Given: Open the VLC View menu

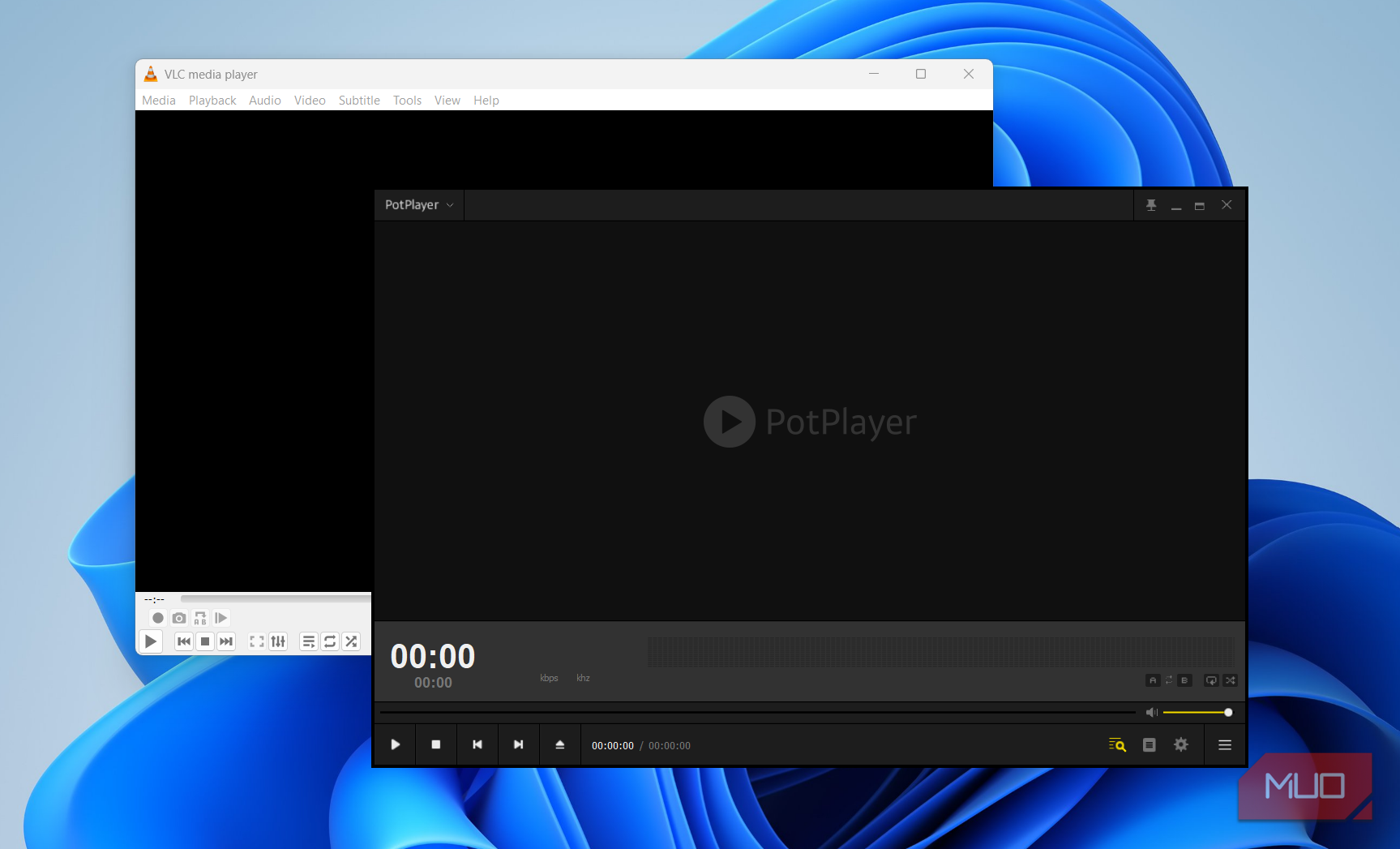Looking at the screenshot, I should coord(447,101).
